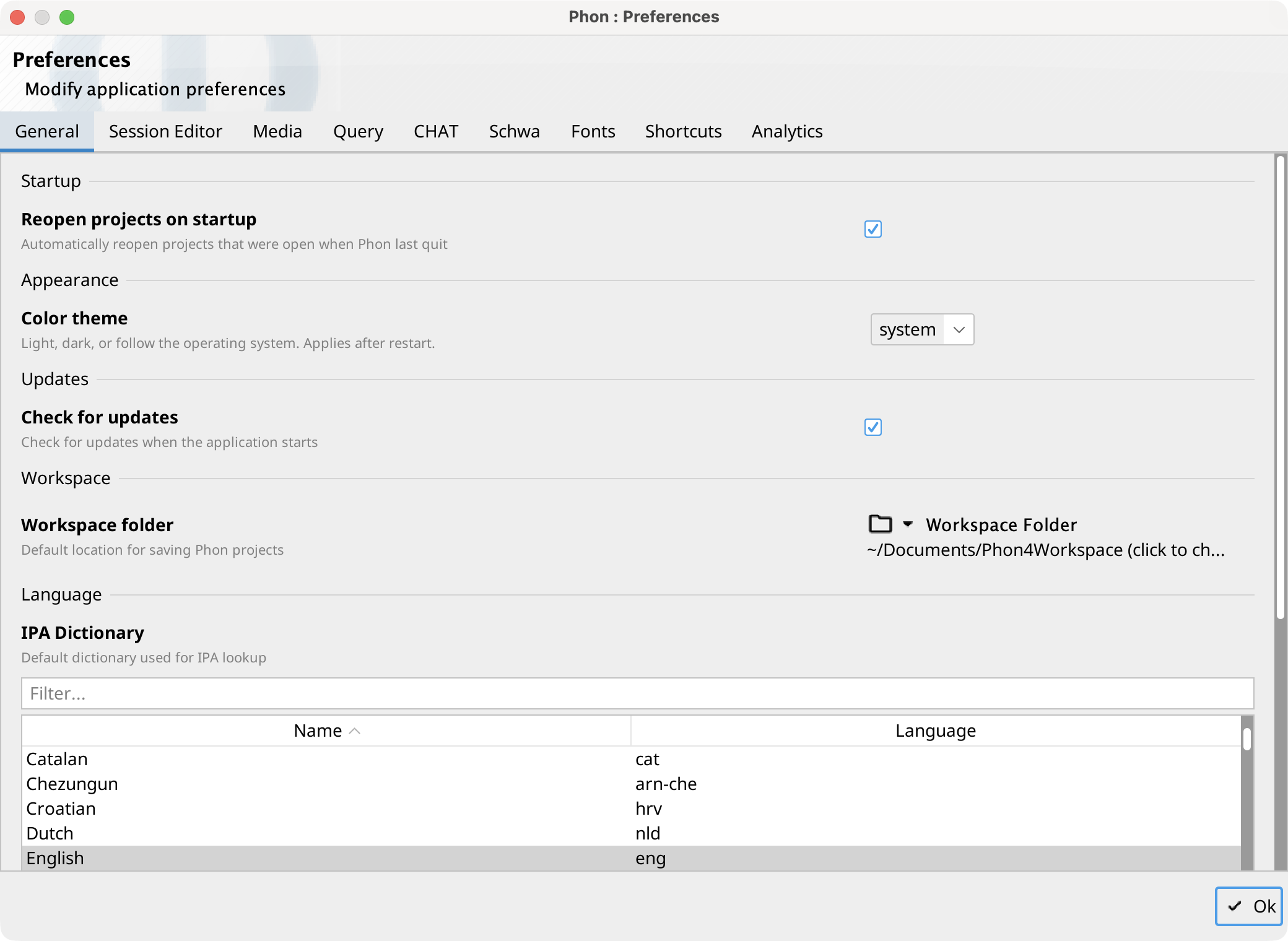Click the ~/Documents/Phon4Workspace path link
Image resolution: width=1288 pixels, height=941 pixels.
click(x=1045, y=550)
